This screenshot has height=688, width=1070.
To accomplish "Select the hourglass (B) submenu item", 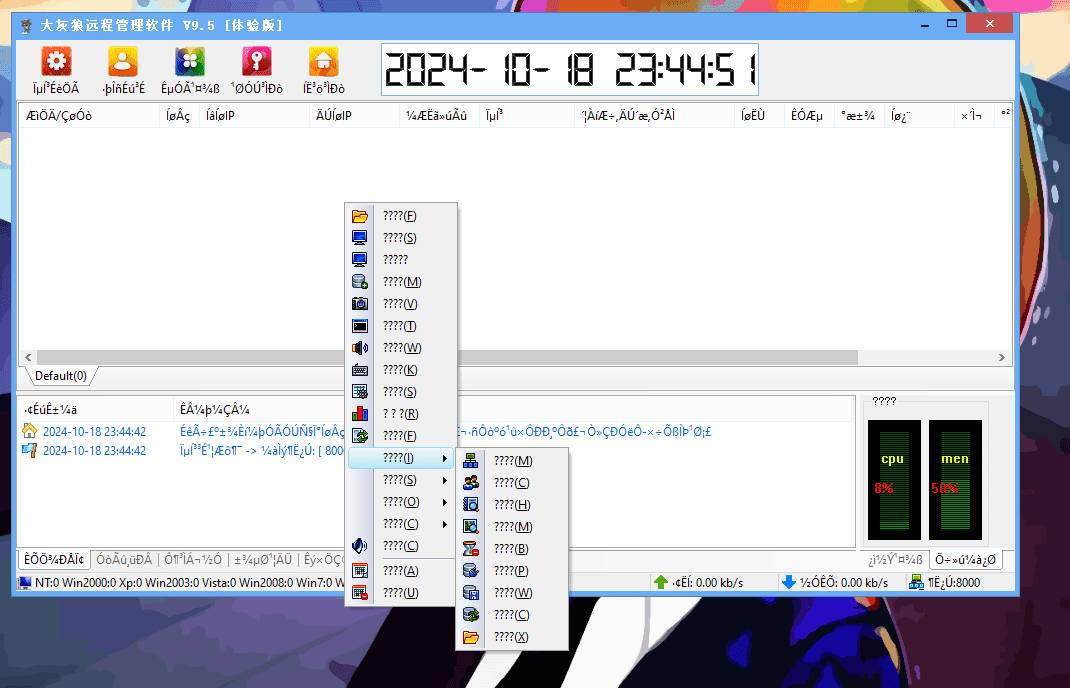I will (x=512, y=549).
